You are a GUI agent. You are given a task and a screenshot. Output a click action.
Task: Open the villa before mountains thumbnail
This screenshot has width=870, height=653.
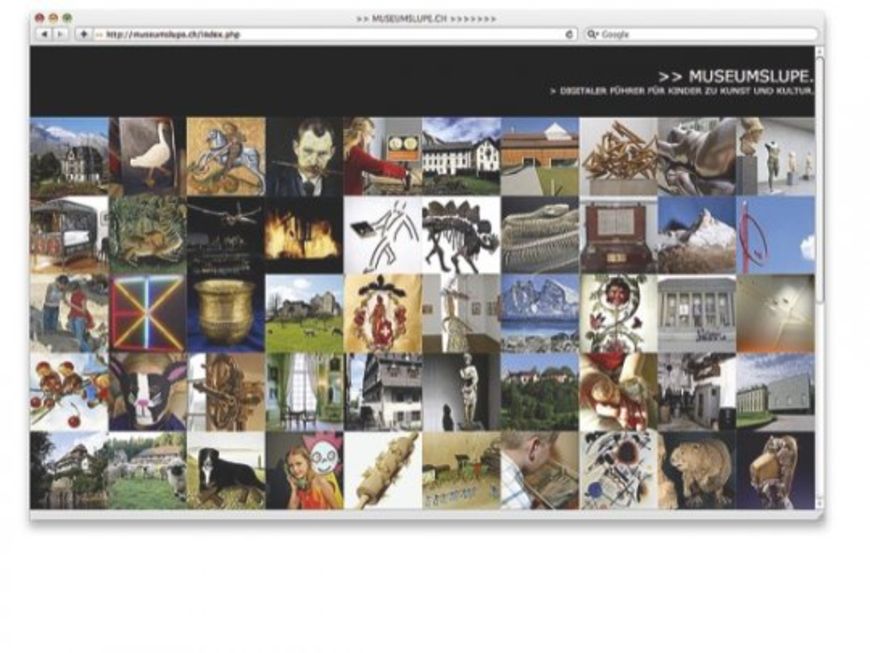coord(69,156)
